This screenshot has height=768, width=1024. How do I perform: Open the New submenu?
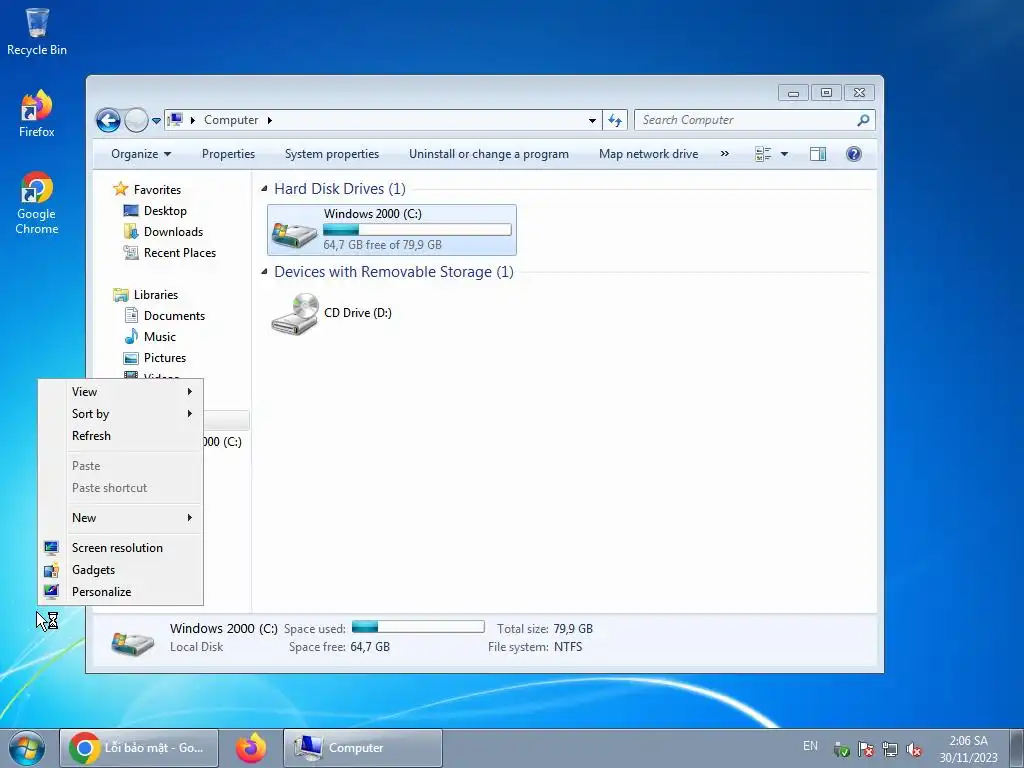(121, 518)
